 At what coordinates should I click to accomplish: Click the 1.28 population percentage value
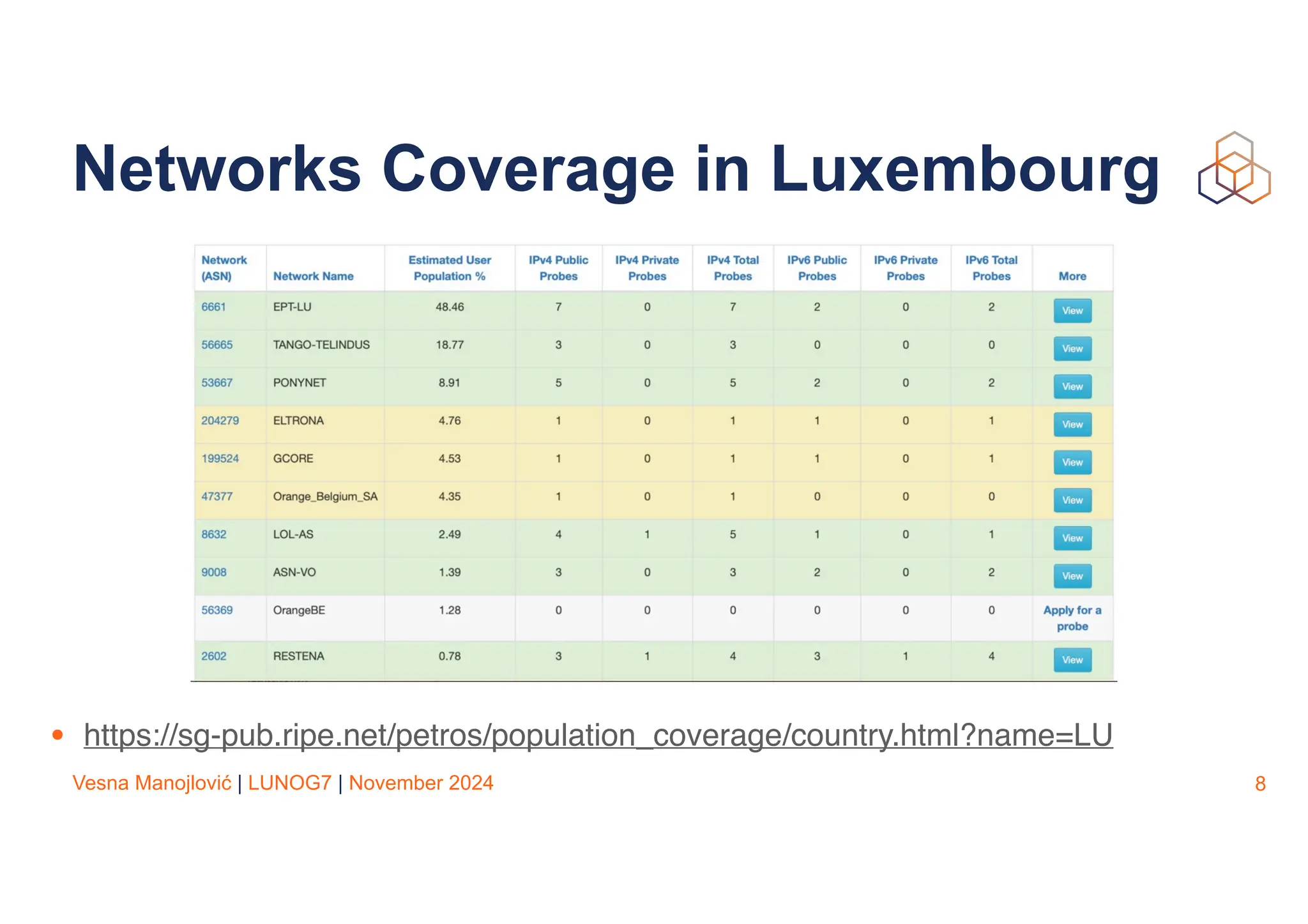coord(450,610)
